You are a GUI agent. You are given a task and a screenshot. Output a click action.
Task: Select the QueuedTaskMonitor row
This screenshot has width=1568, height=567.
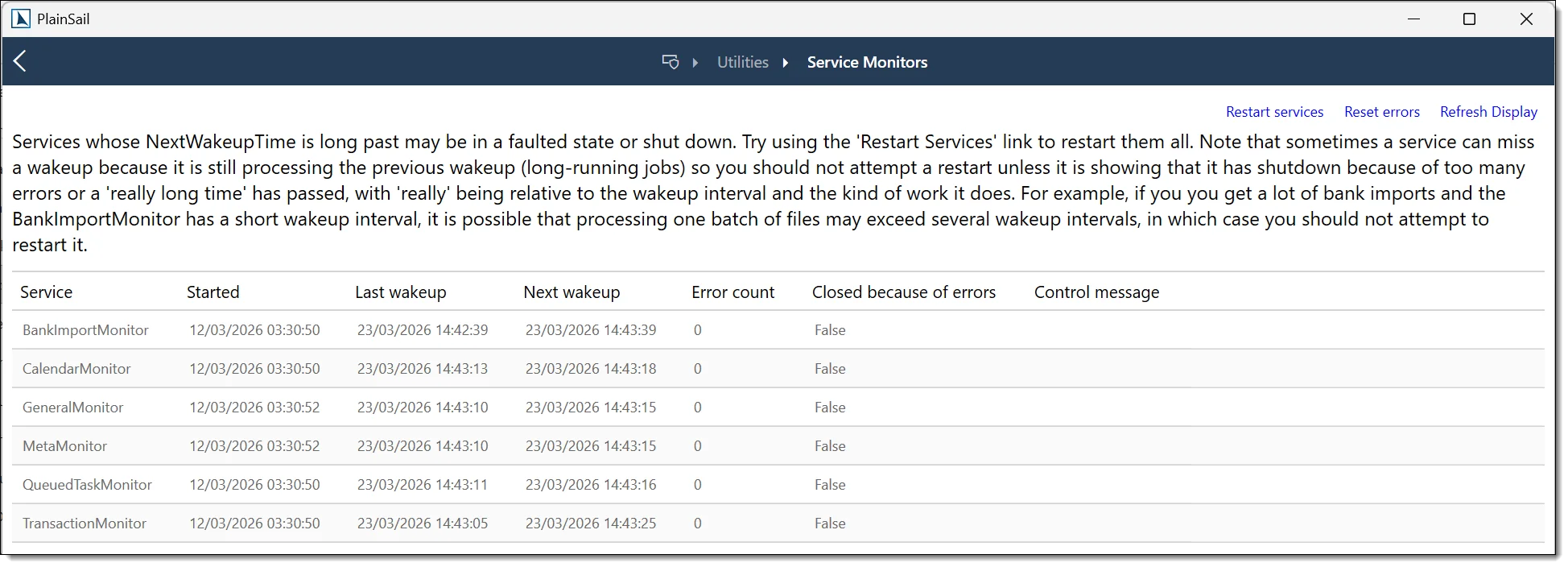(x=778, y=485)
